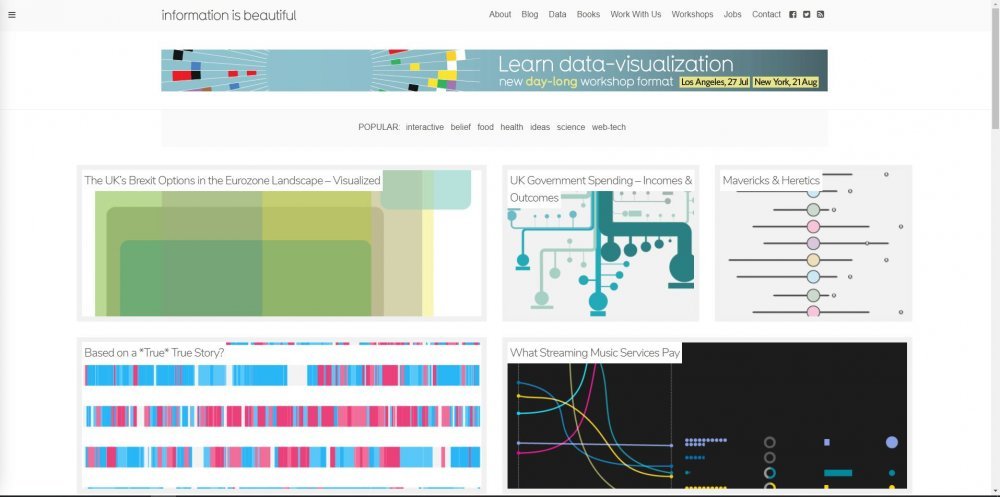Open the About menu item
The height and width of the screenshot is (497, 1000).
click(500, 14)
